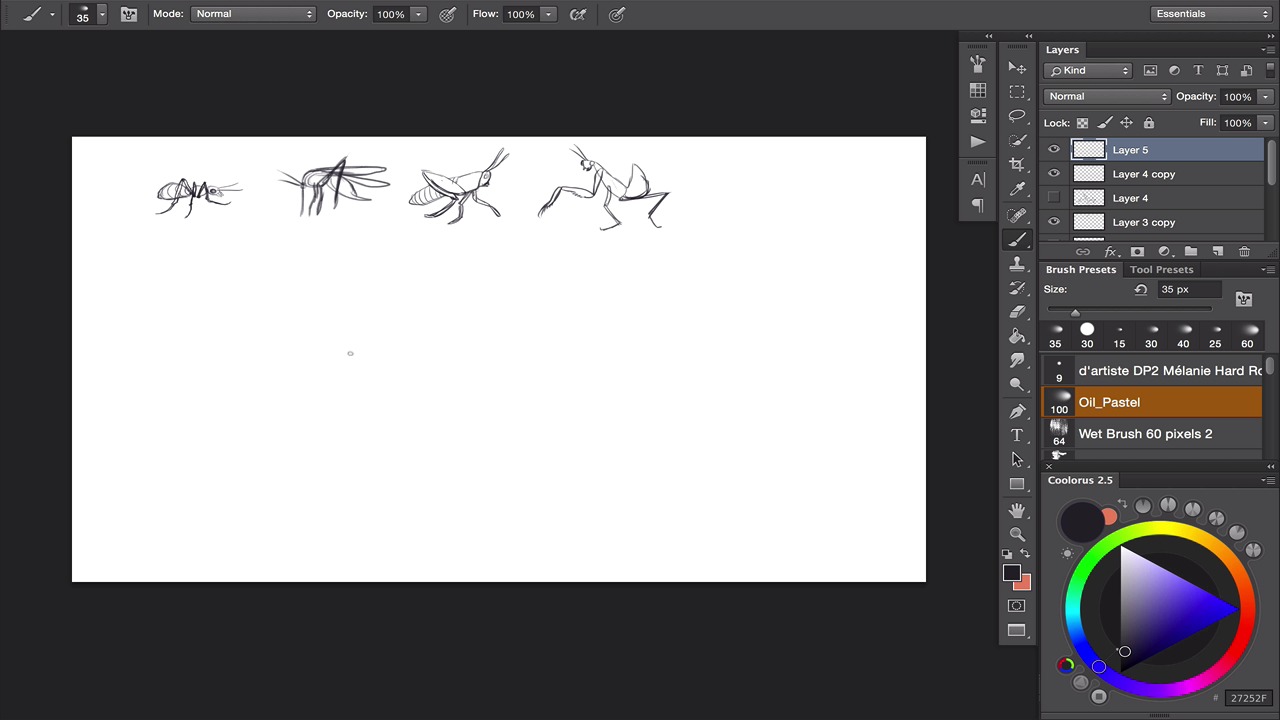Open the Swatches panel grid icon
The height and width of the screenshot is (720, 1280).
tap(978, 90)
